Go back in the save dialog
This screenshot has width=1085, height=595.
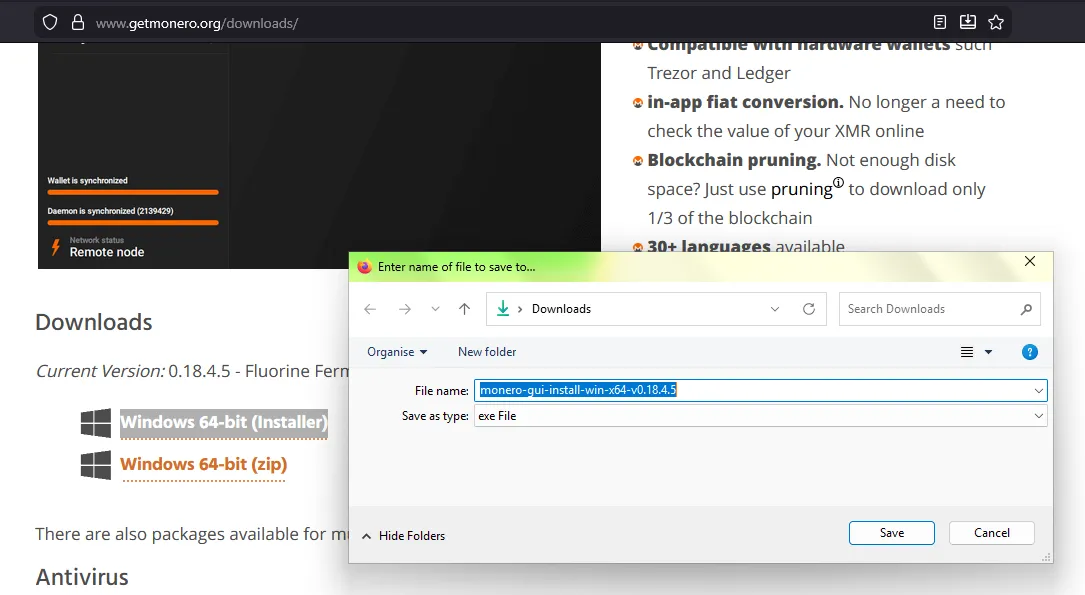[x=370, y=309]
